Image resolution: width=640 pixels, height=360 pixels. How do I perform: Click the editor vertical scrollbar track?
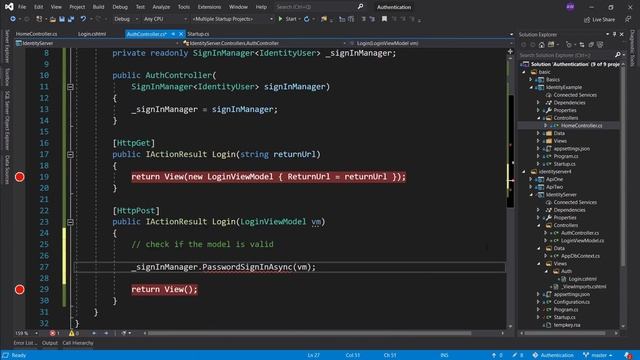tap(510, 191)
